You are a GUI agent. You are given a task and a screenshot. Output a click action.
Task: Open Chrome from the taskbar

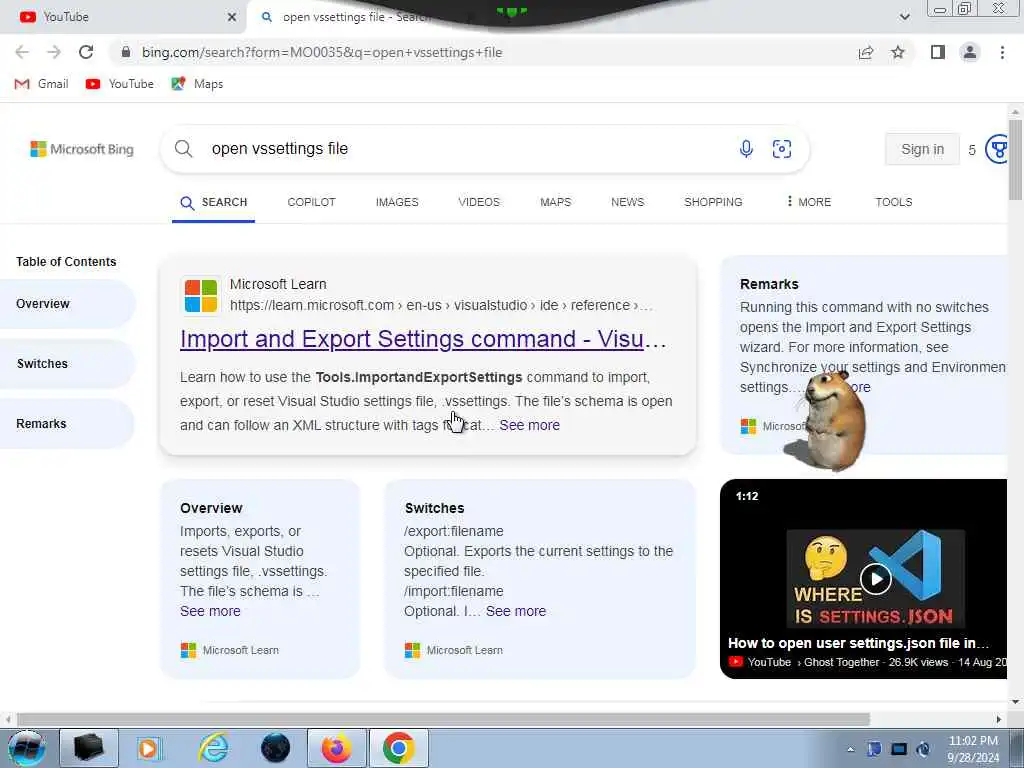(399, 748)
